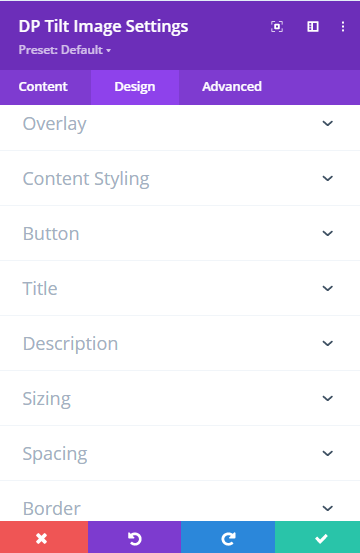Expand the Content Styling section
Image resolution: width=360 pixels, height=553 pixels.
pos(180,178)
